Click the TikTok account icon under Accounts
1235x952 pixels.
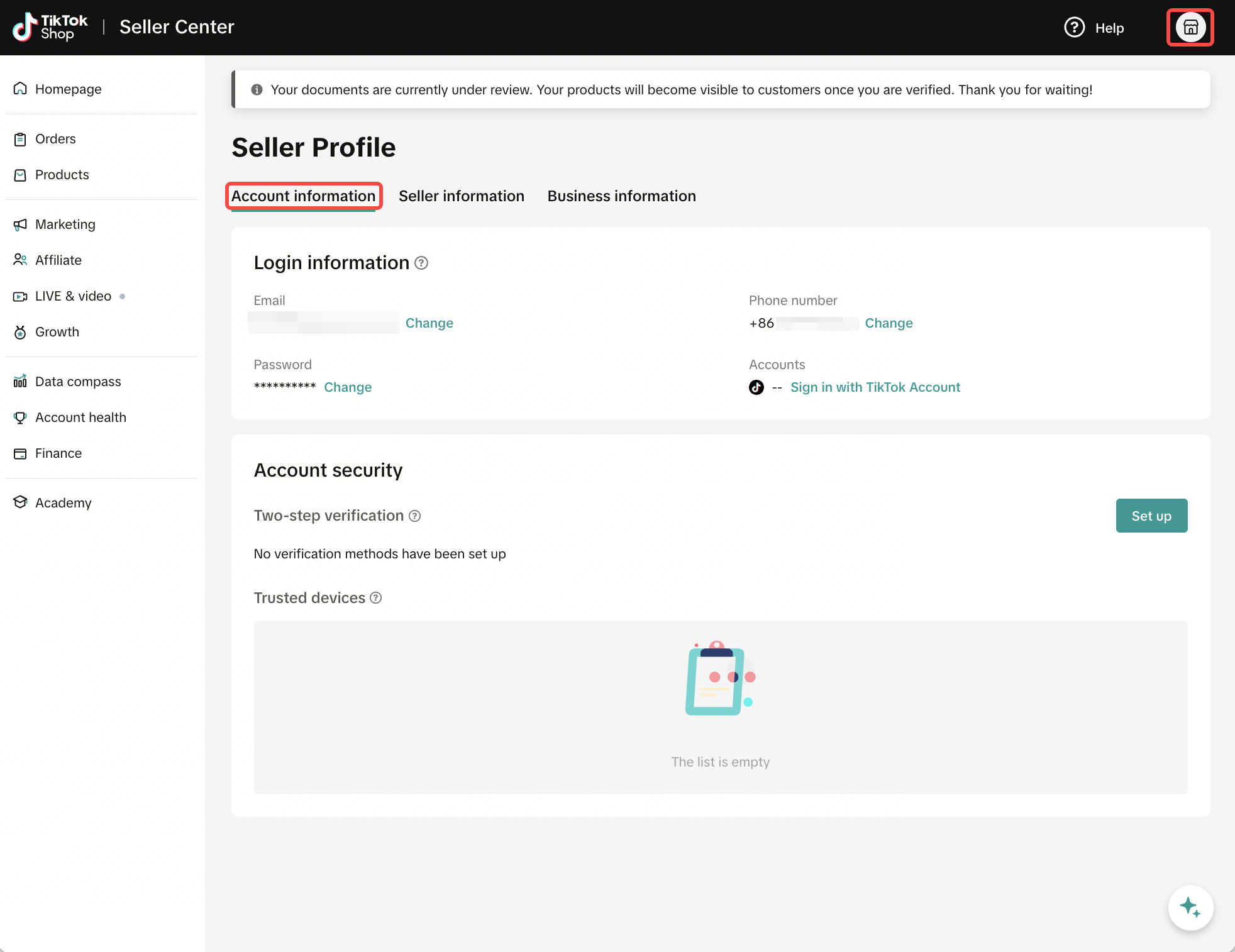[x=756, y=387]
